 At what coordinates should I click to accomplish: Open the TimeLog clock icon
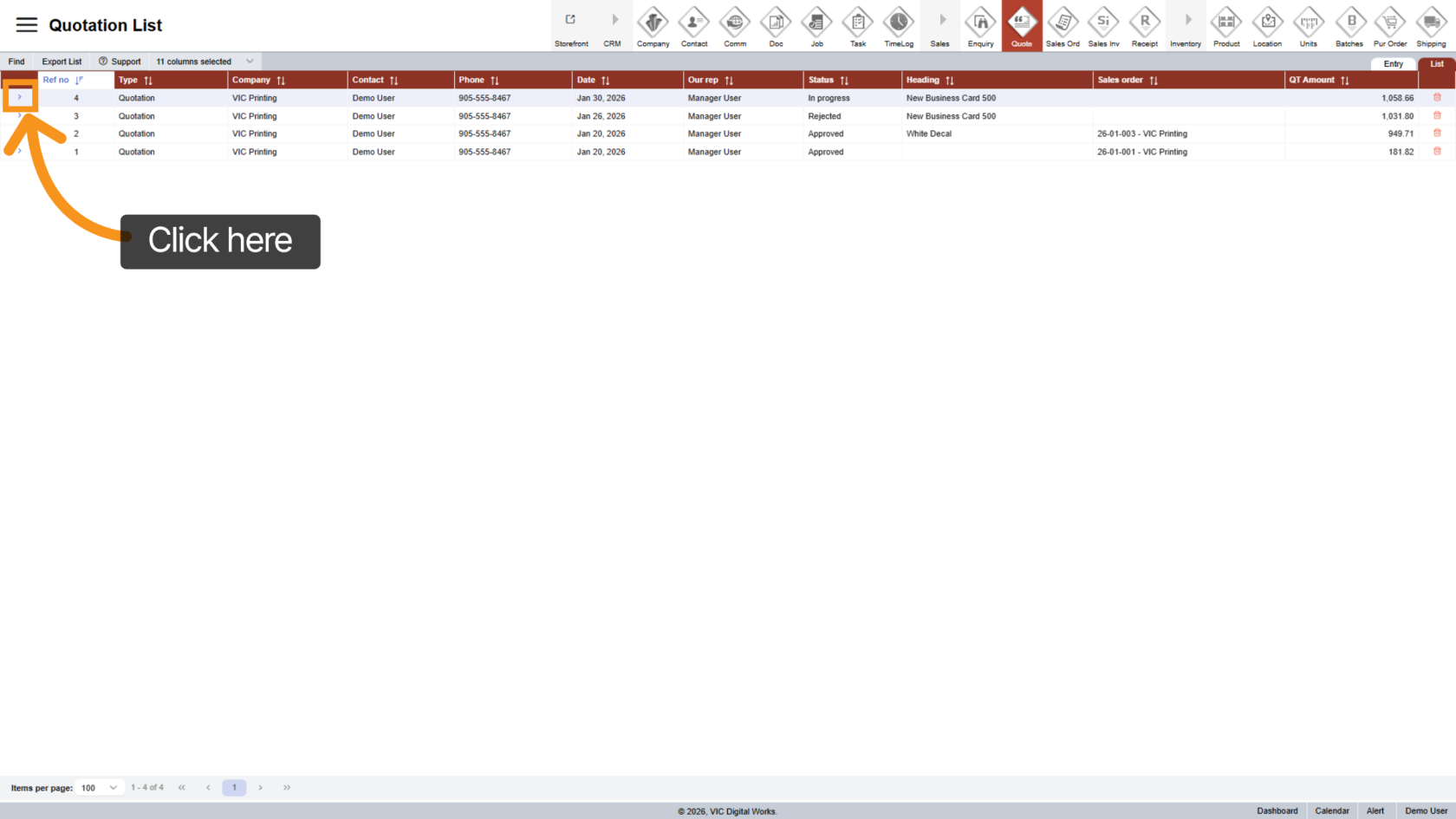(x=899, y=25)
